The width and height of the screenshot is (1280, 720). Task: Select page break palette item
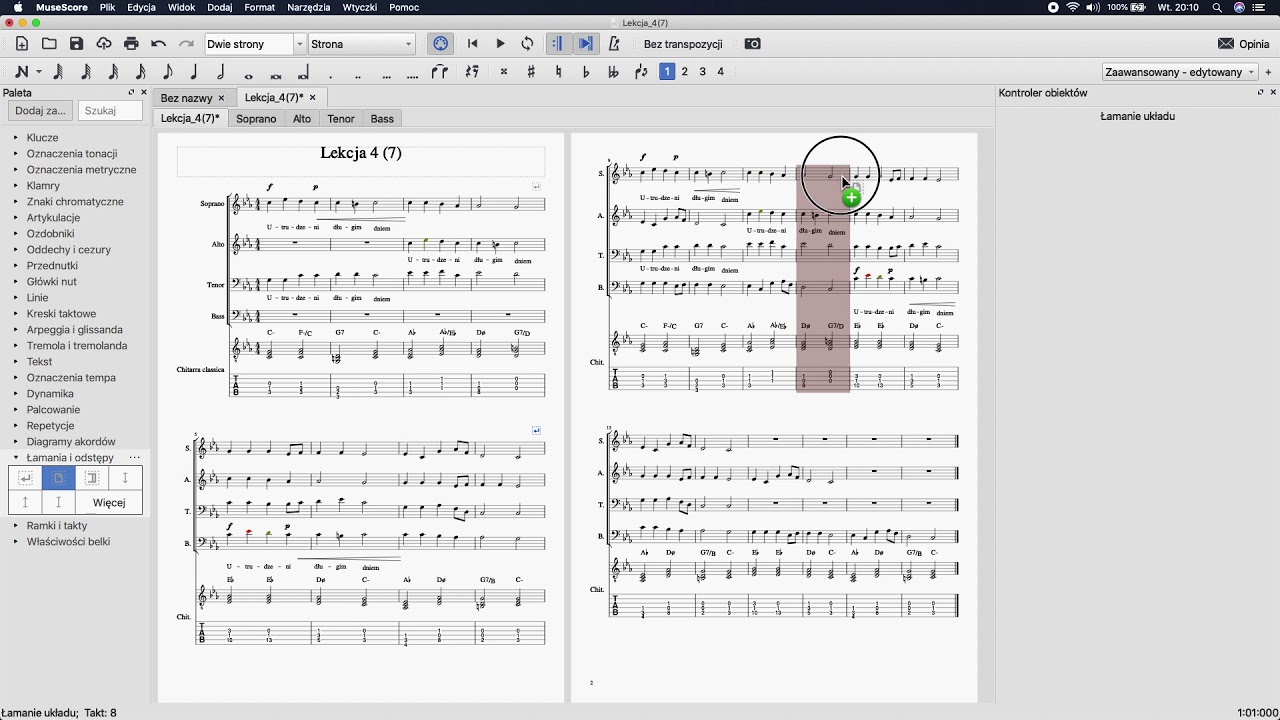(x=58, y=478)
